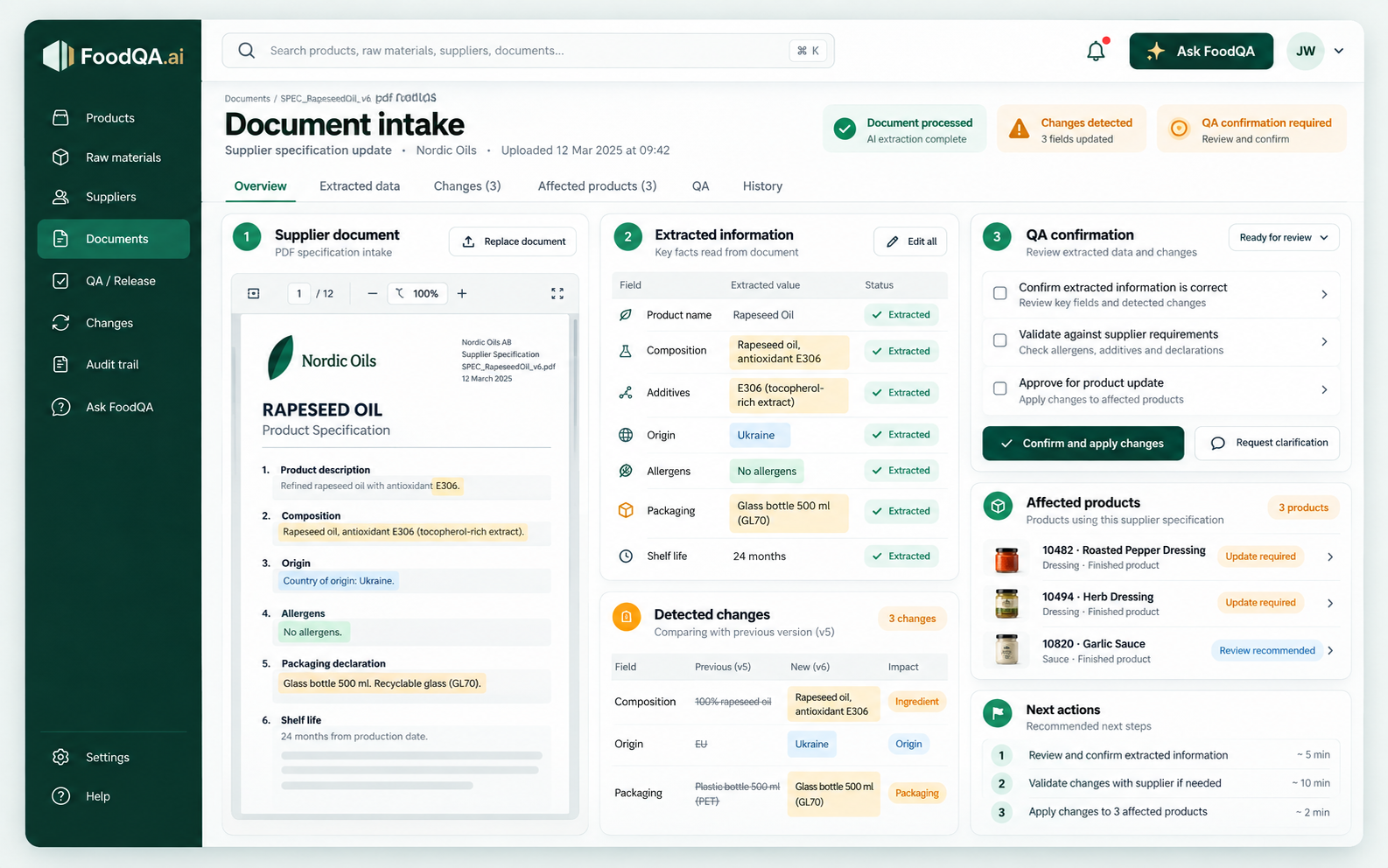Click the Shelf life clock icon
This screenshot has width=1388, height=868.
[x=626, y=556]
